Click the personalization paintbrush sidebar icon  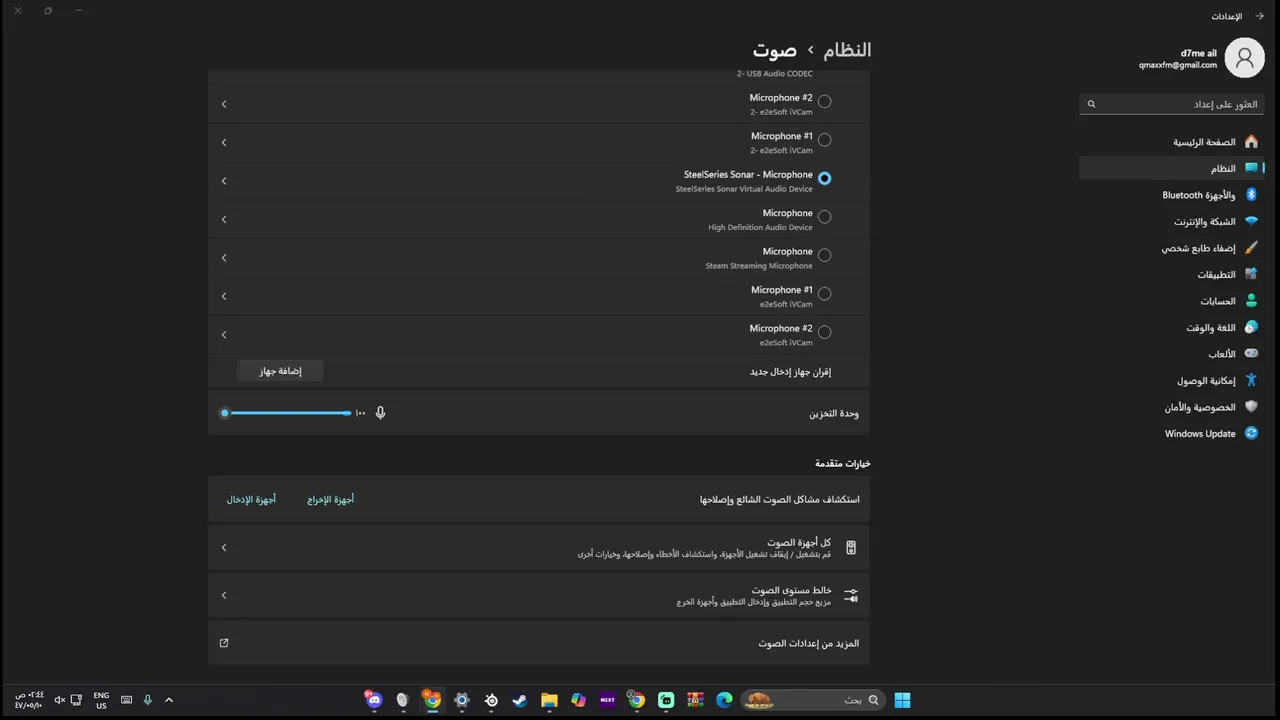[x=1251, y=248]
